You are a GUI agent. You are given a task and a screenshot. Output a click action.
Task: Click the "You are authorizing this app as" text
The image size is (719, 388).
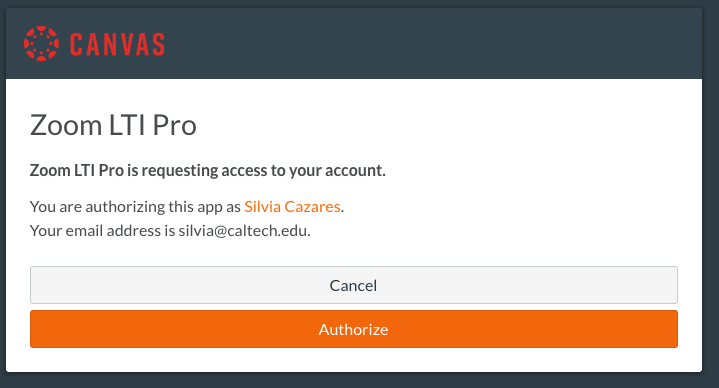click(135, 206)
